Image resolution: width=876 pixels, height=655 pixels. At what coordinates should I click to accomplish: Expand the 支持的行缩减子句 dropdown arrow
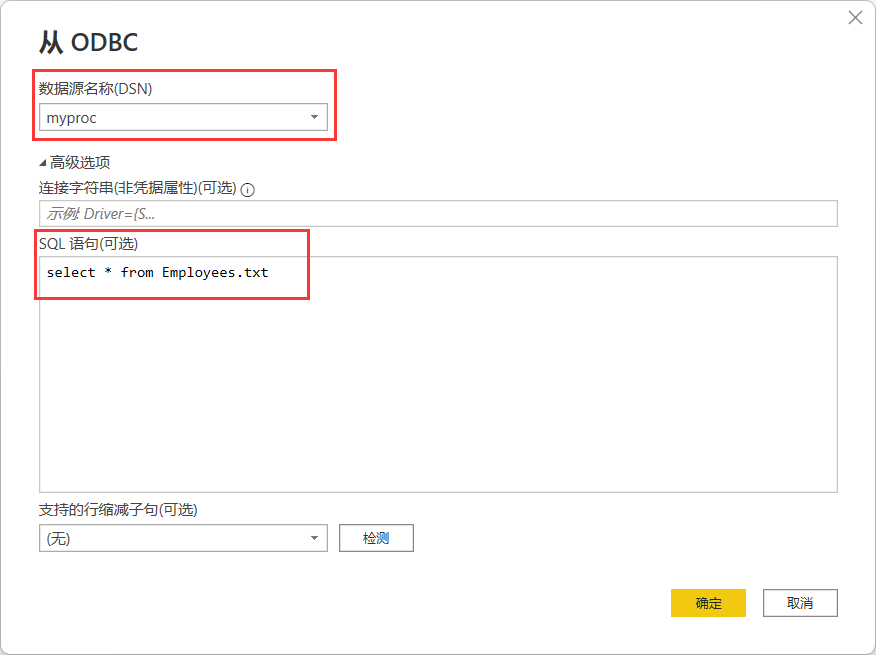coord(314,538)
